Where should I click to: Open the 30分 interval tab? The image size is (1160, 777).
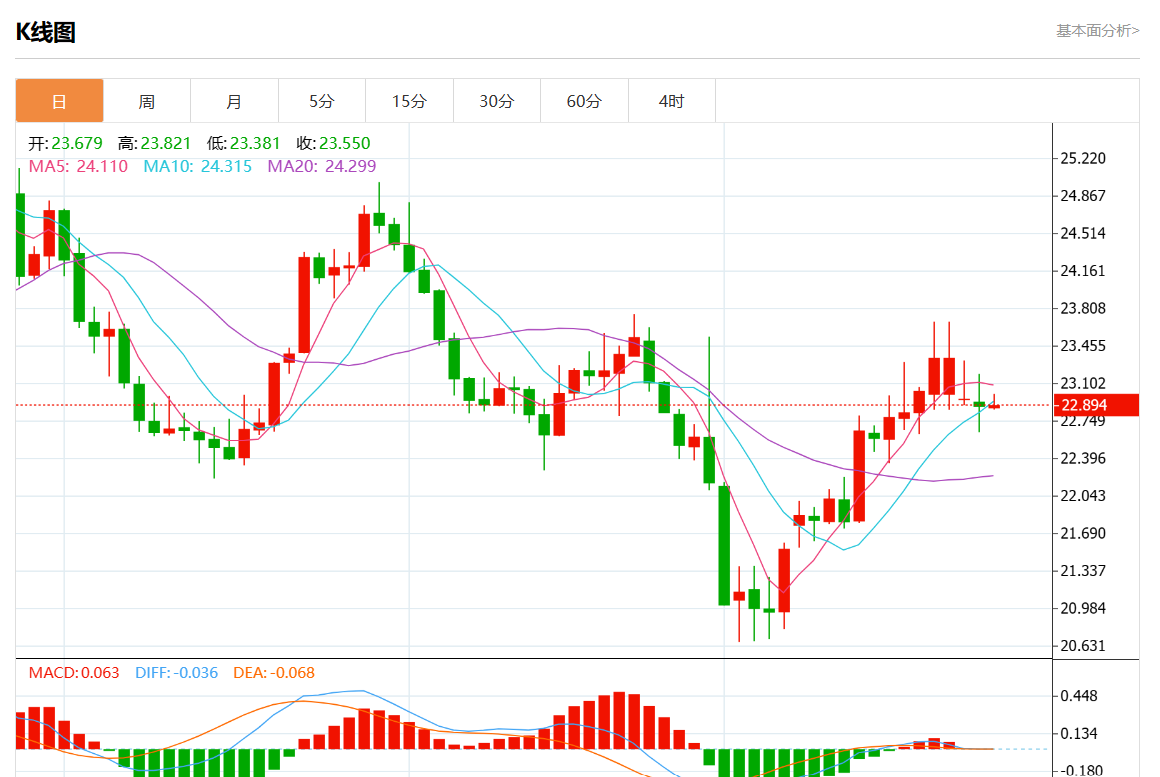coord(496,101)
